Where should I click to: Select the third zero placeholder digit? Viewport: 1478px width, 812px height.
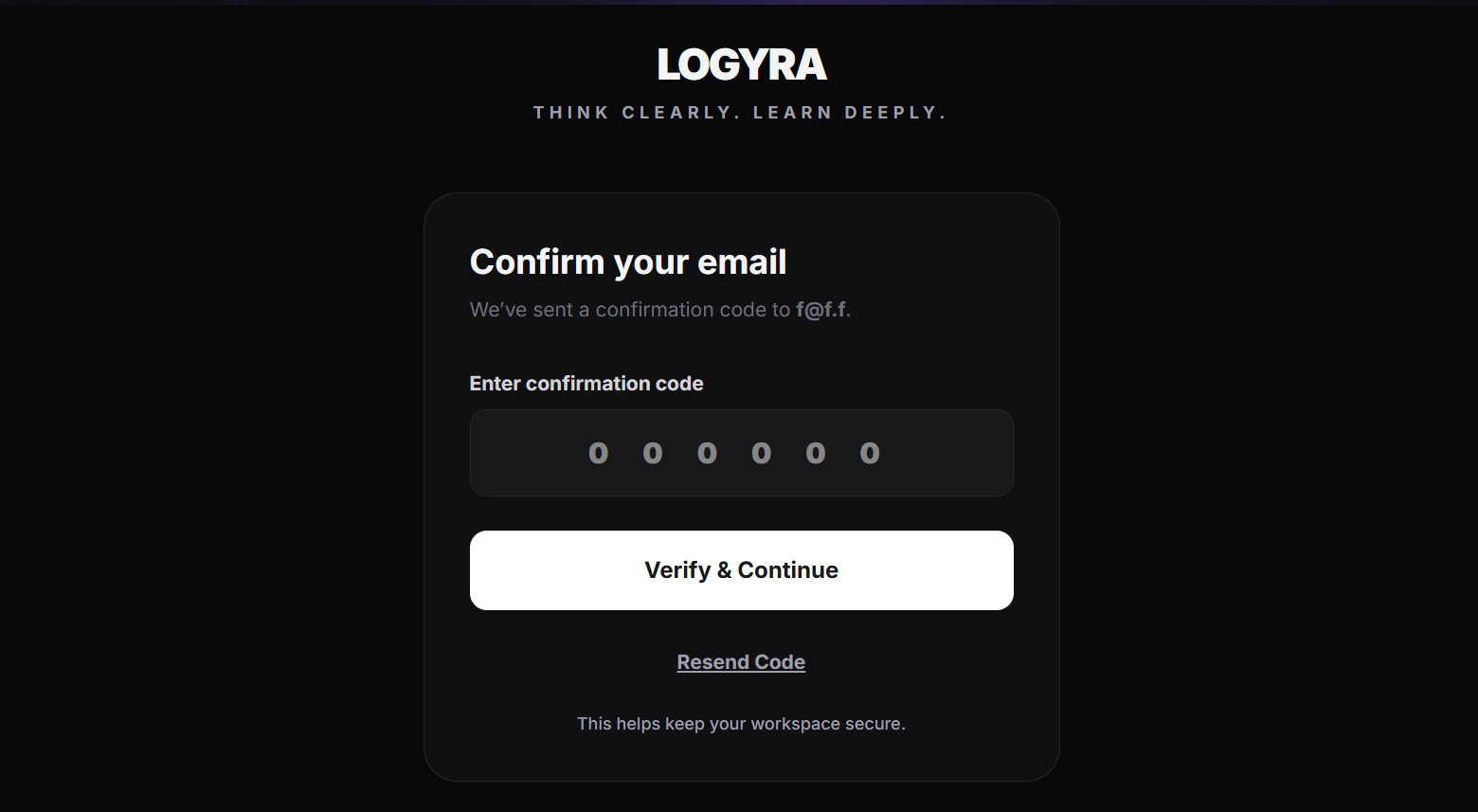[x=707, y=453]
